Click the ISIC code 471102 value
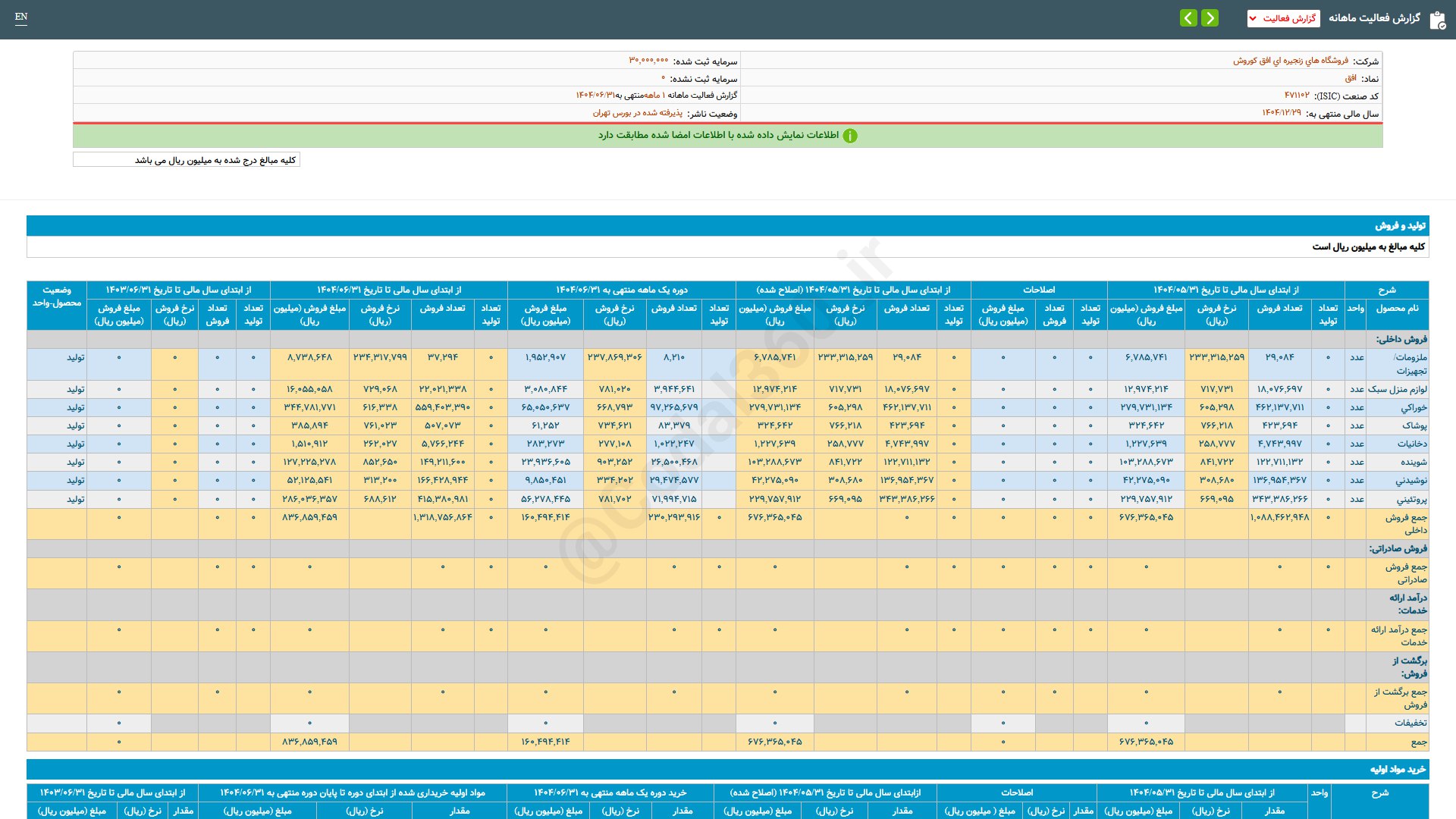 pos(1297,96)
